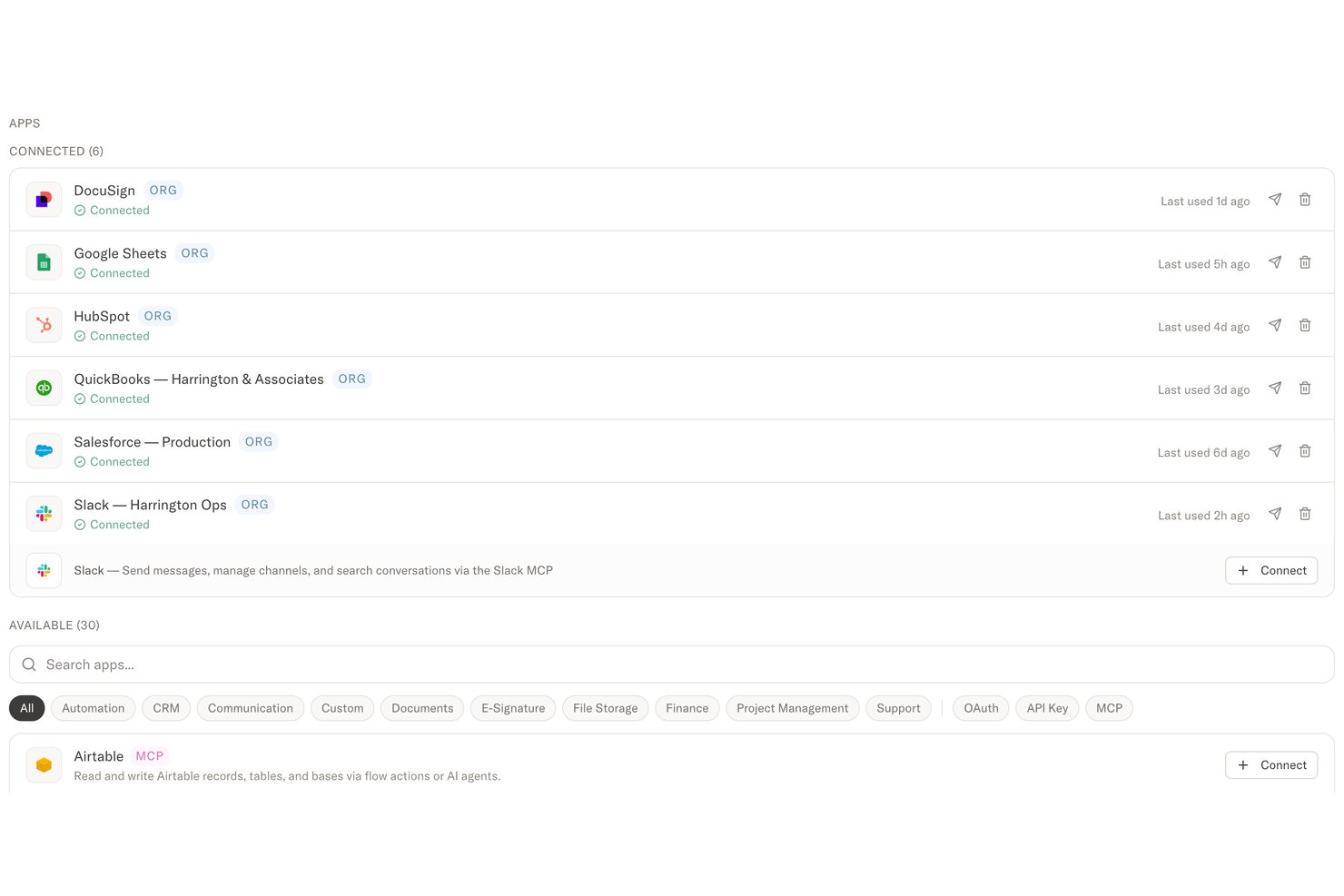Select the All filter chip
Viewport: 1344px width, 896px height.
(27, 708)
